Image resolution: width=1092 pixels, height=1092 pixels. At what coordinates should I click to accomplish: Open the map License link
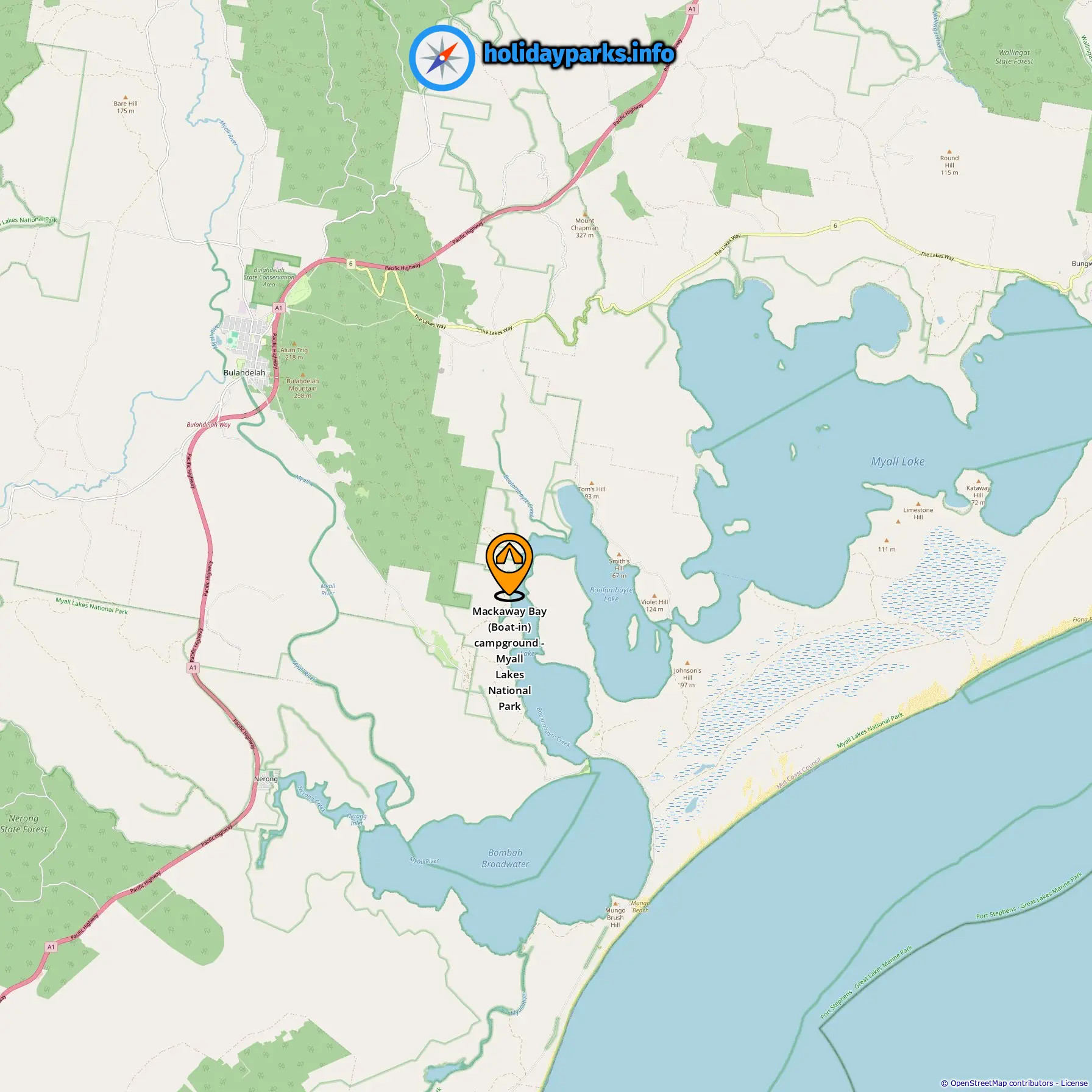pos(1074,1083)
